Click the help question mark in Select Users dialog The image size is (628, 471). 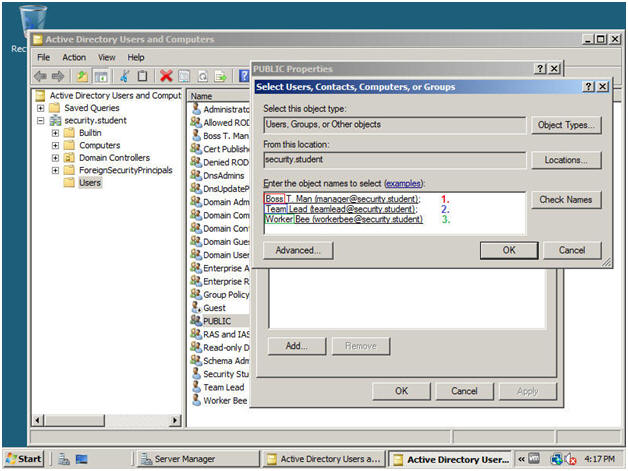(x=588, y=87)
